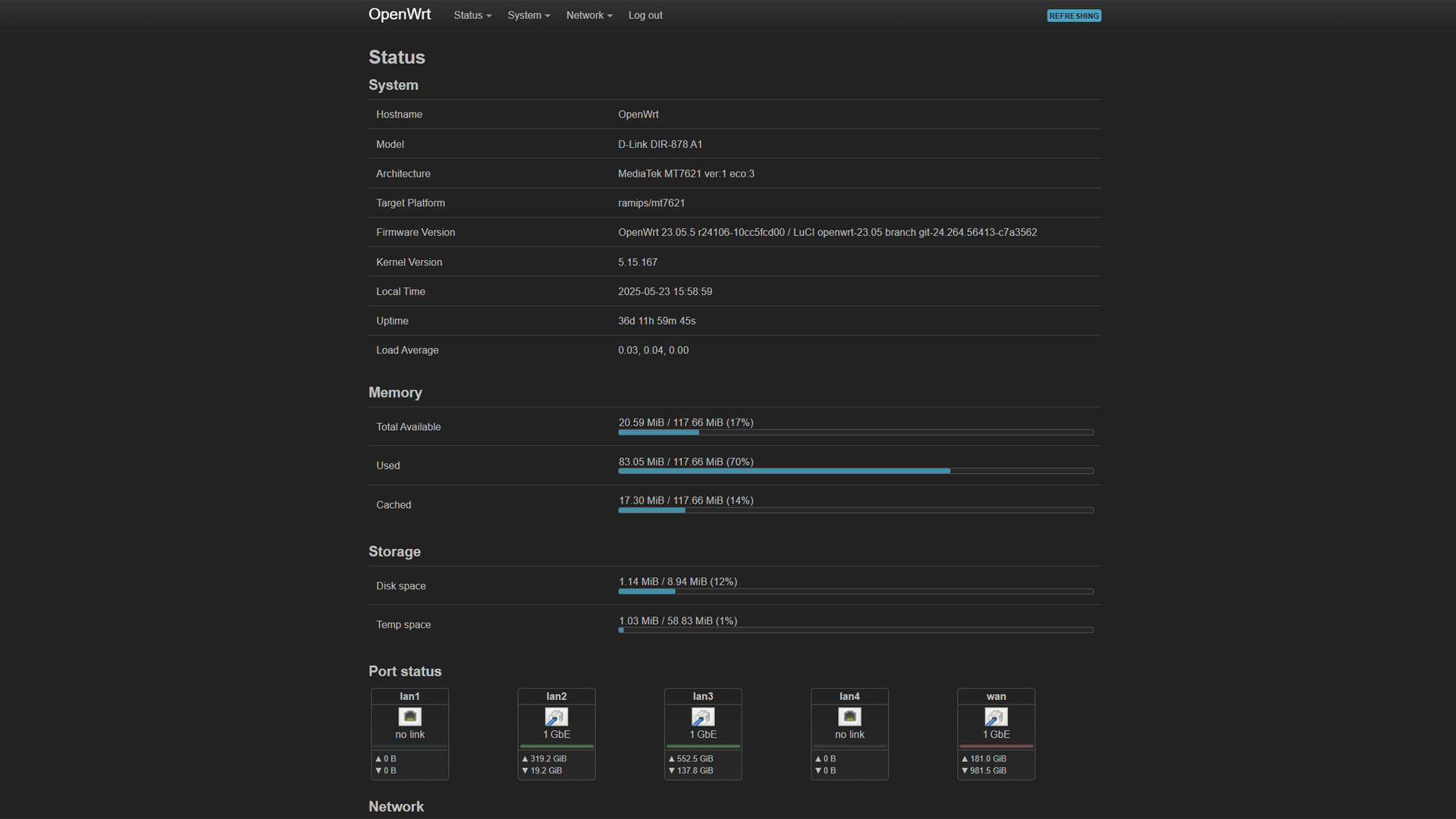Click the REFRESHING status badge
The image size is (1456, 819).
[1074, 16]
